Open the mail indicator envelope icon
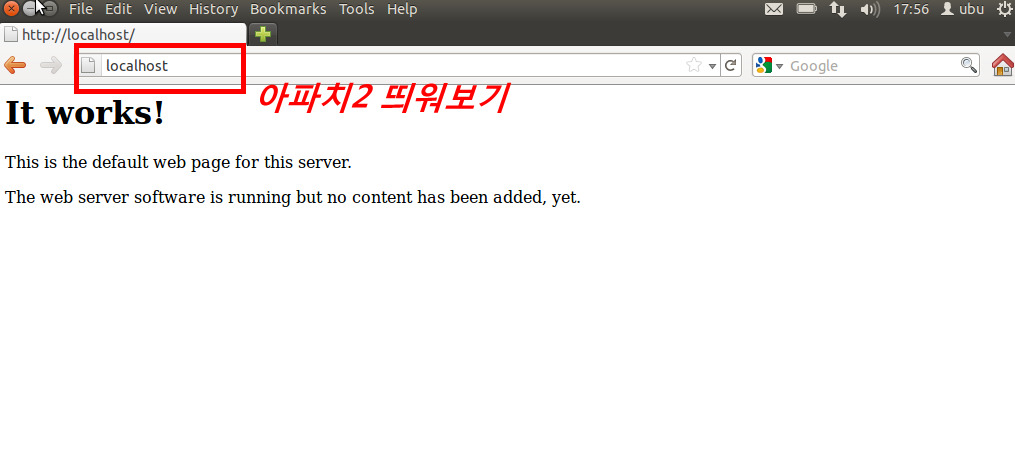The width and height of the screenshot is (1015, 461). [774, 10]
